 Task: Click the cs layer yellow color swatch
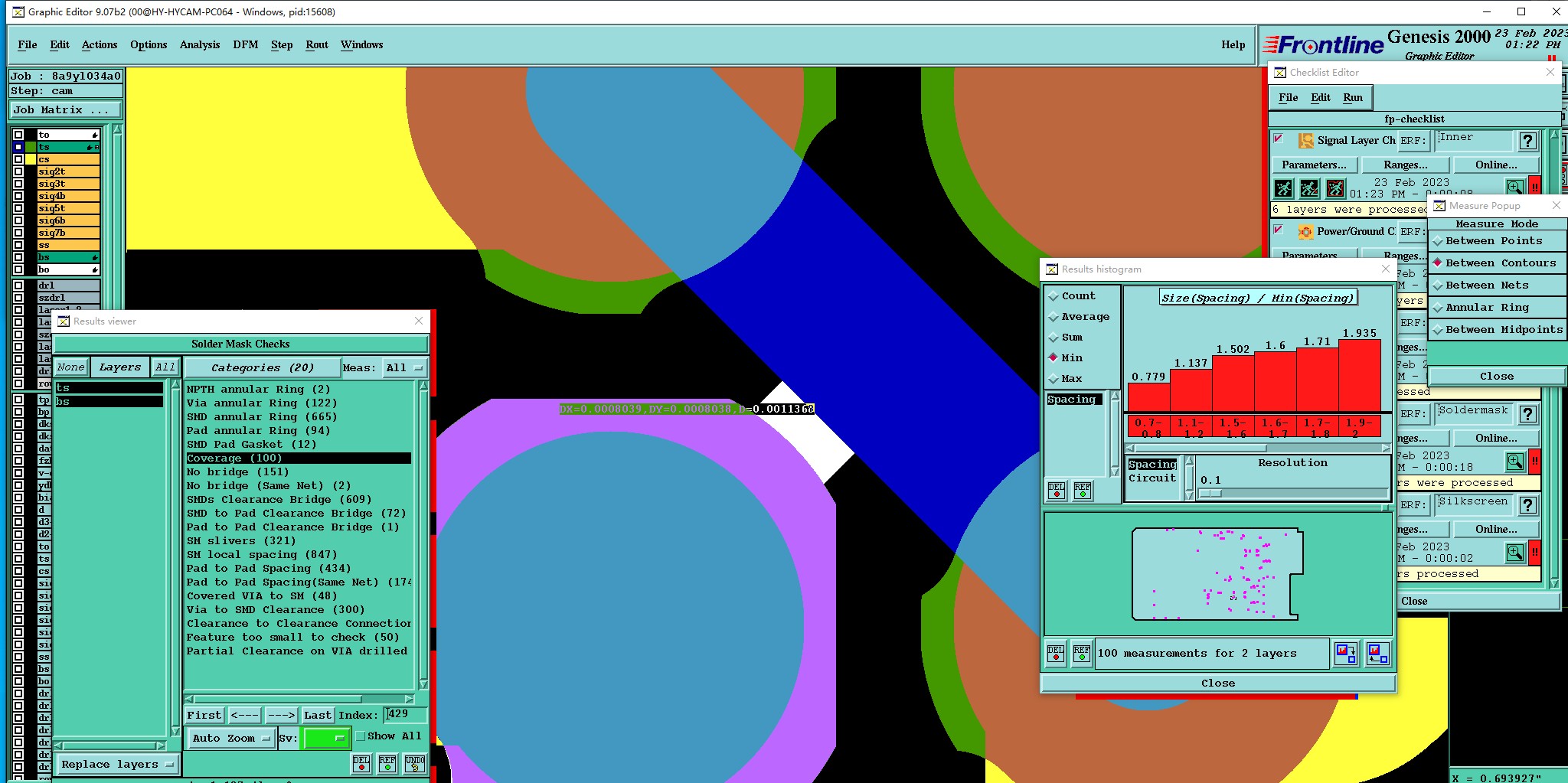(31, 159)
